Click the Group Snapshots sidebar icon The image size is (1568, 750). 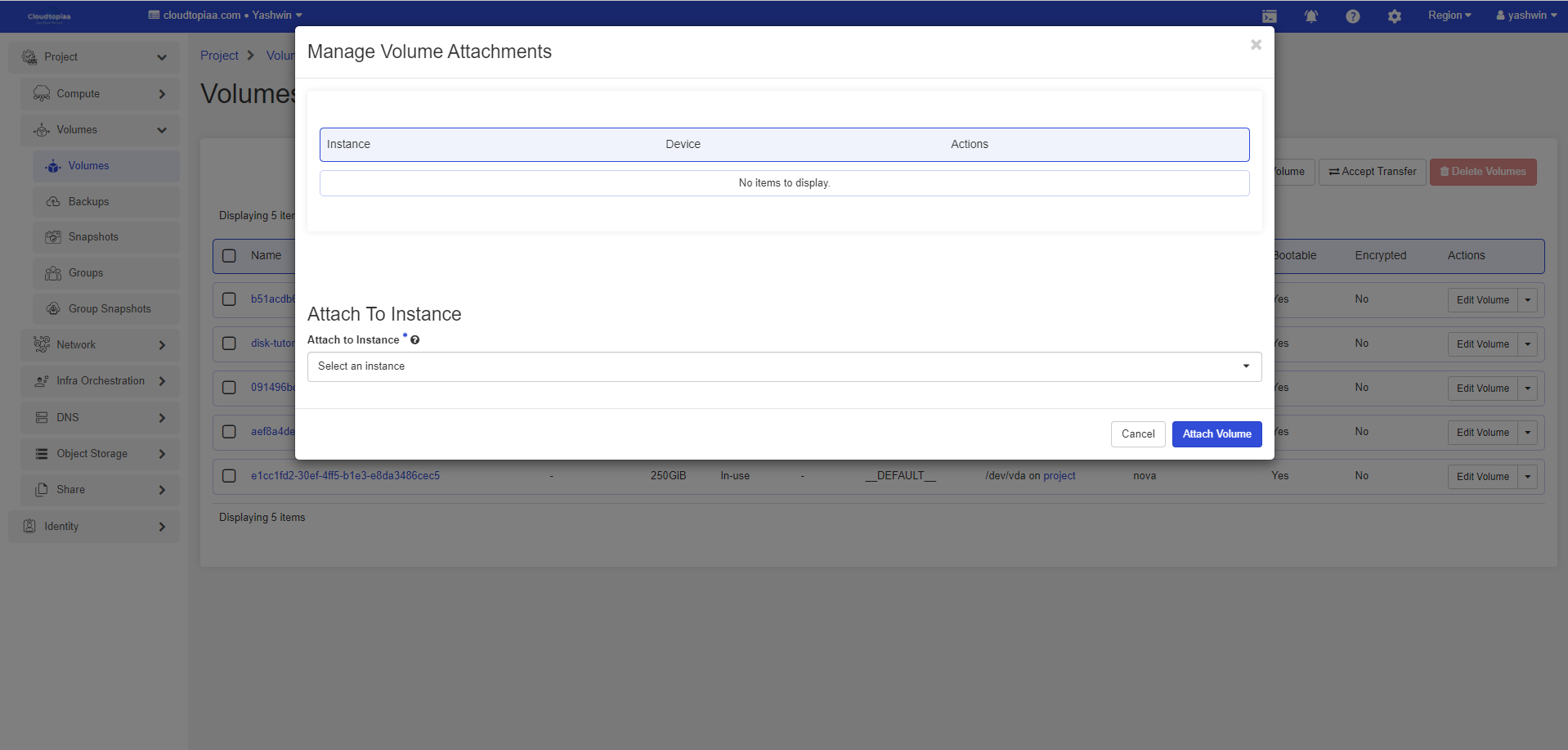(x=53, y=309)
